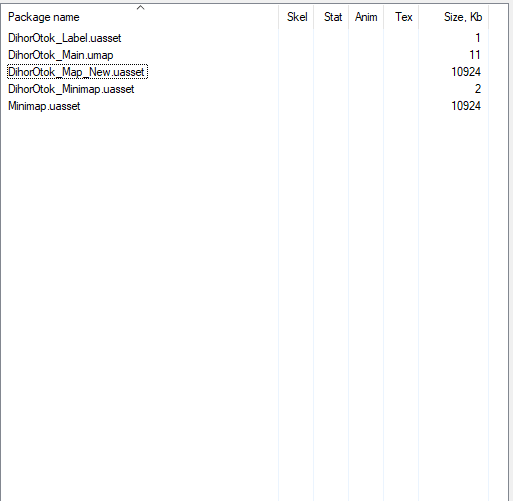The height and width of the screenshot is (501, 513).
Task: Select the Minimap.uasset package
Action: (44, 106)
